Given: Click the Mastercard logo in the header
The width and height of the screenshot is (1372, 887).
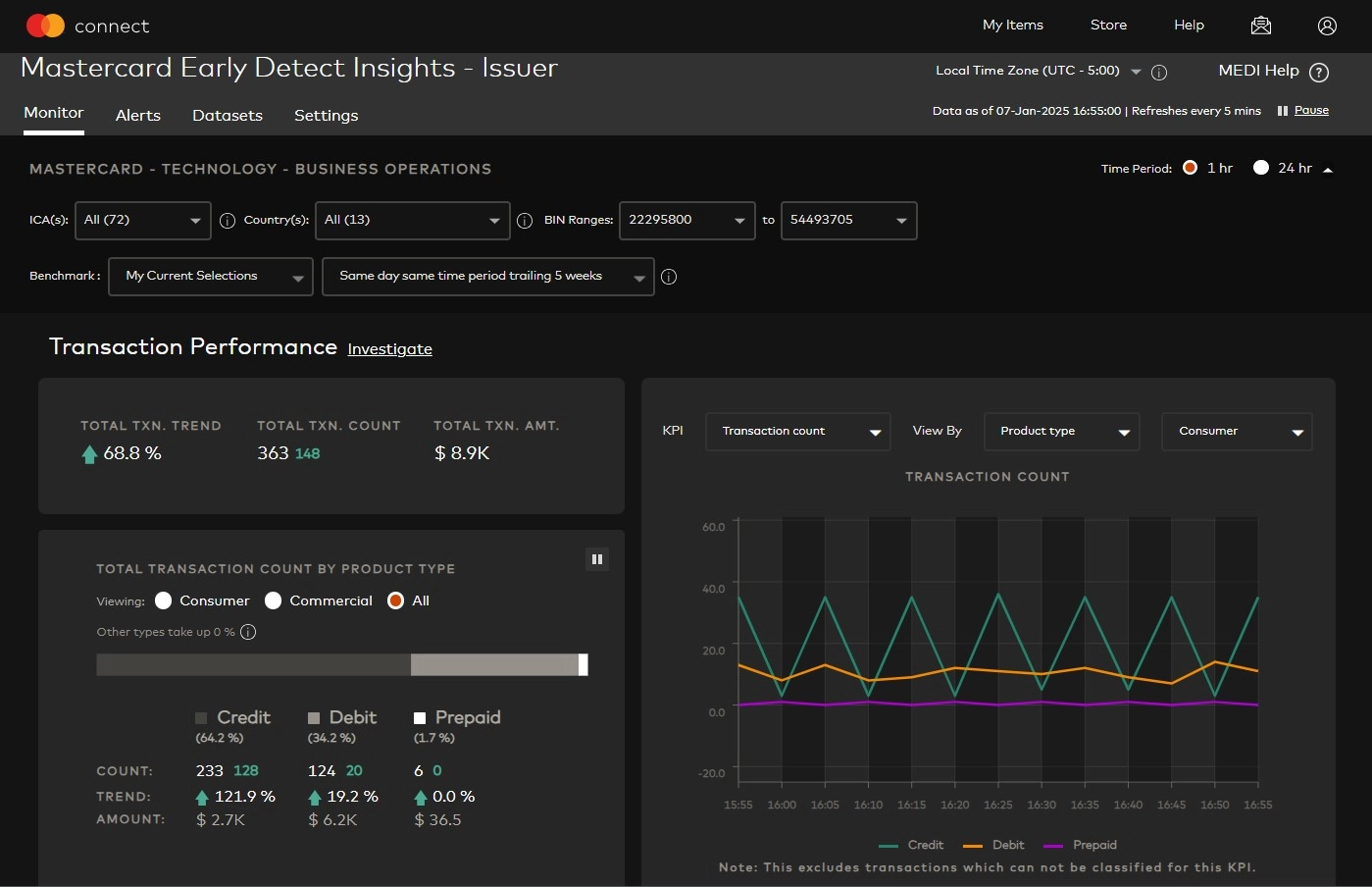Looking at the screenshot, I should click(x=45, y=26).
